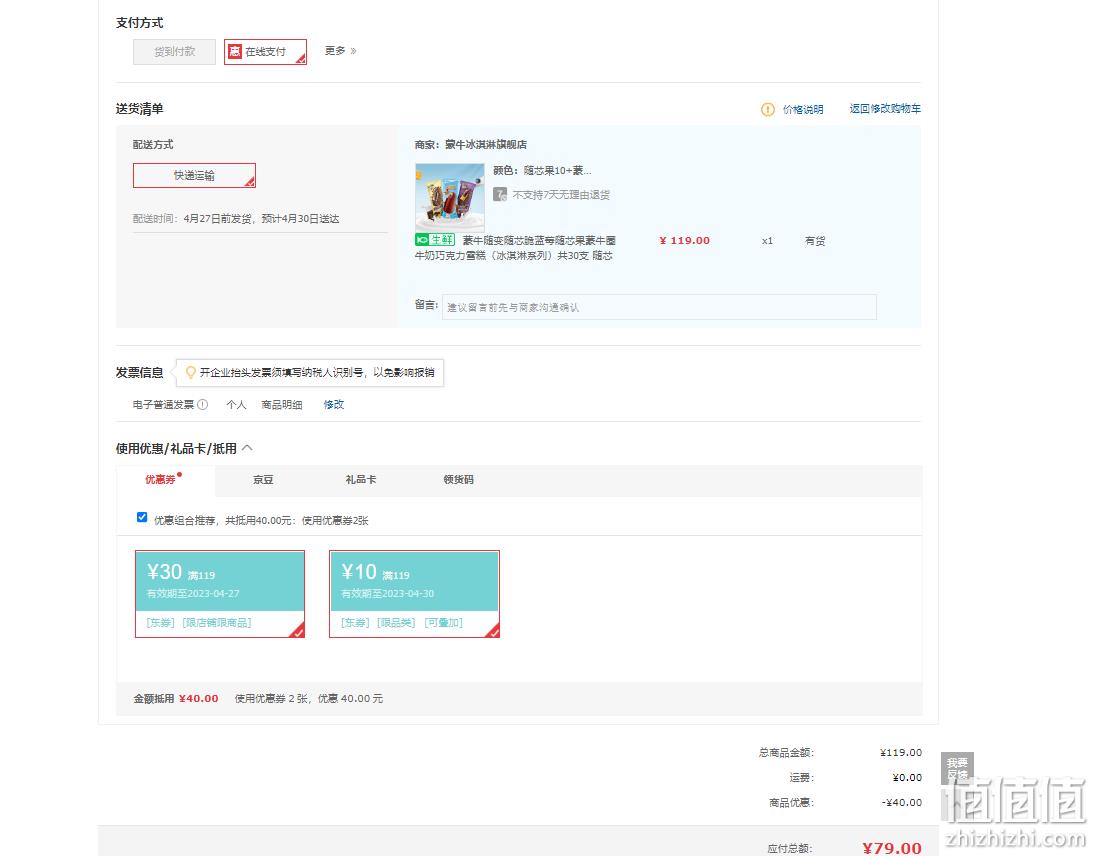The image size is (1095, 856).
Task: Deselect the ¥10 满119 coupon
Action: point(414,594)
